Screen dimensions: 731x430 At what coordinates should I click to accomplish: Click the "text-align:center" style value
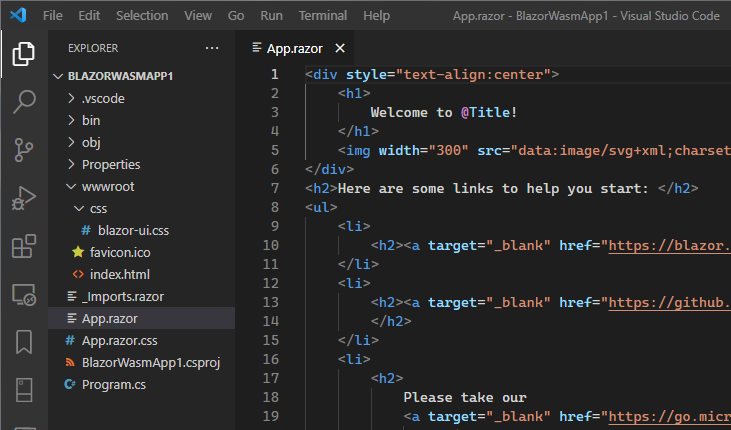(473, 75)
